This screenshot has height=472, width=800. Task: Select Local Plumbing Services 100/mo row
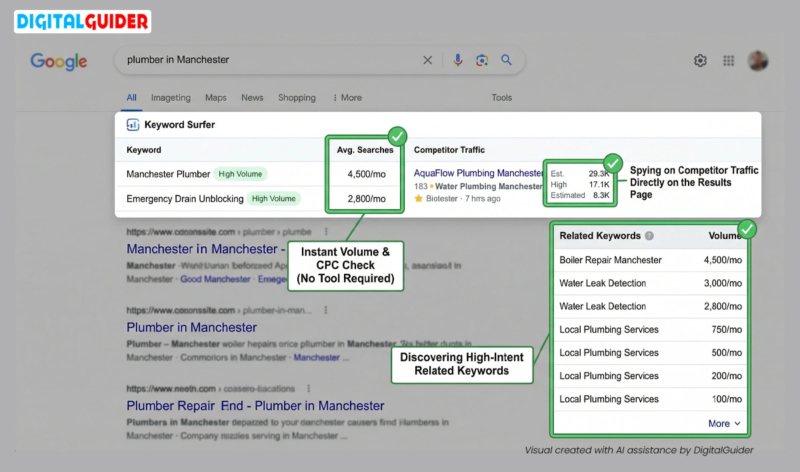pyautogui.click(x=650, y=399)
